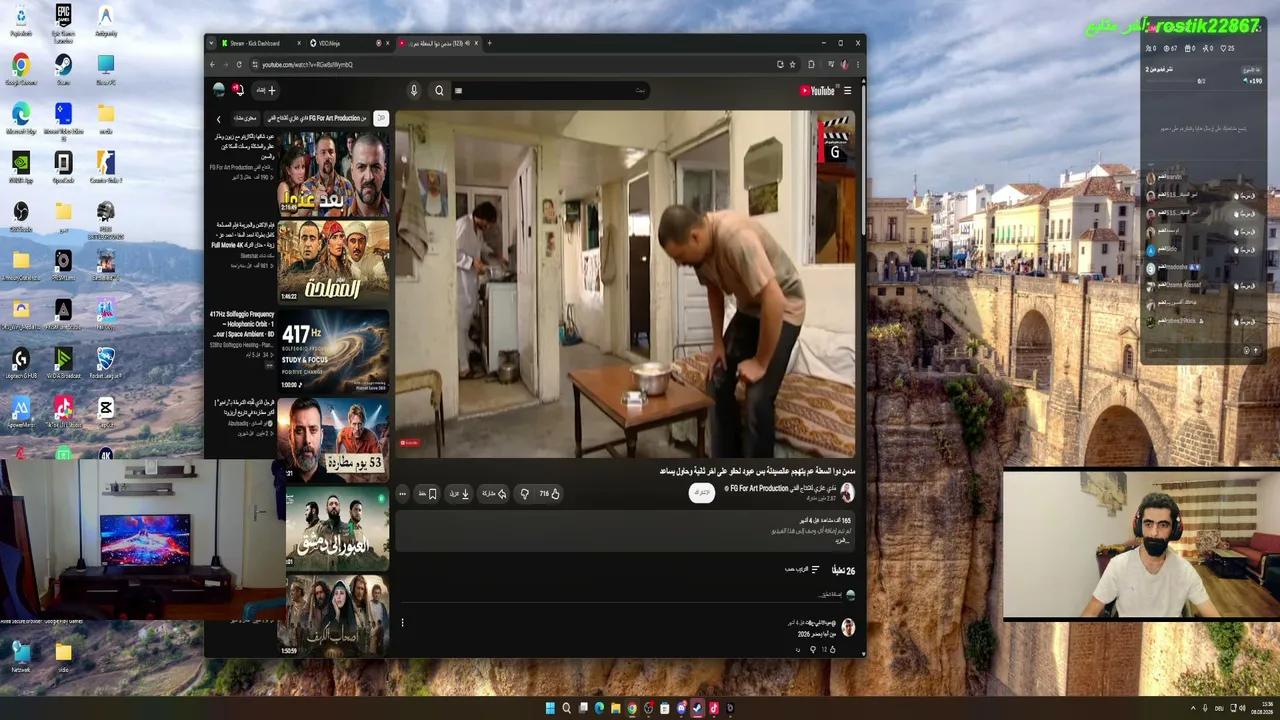The height and width of the screenshot is (720, 1280).
Task: Click the YouTube video player frame
Action: [626, 284]
